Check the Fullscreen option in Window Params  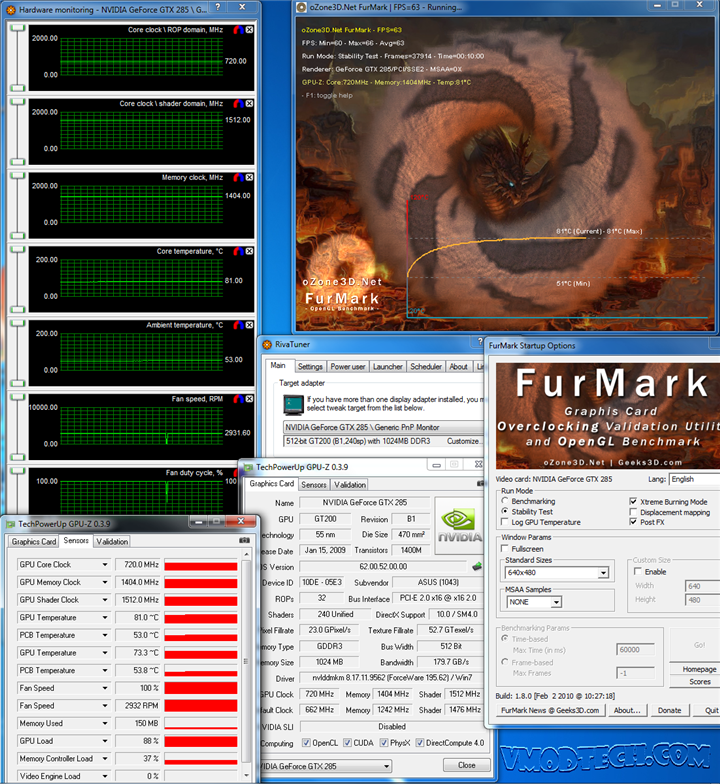[x=504, y=548]
